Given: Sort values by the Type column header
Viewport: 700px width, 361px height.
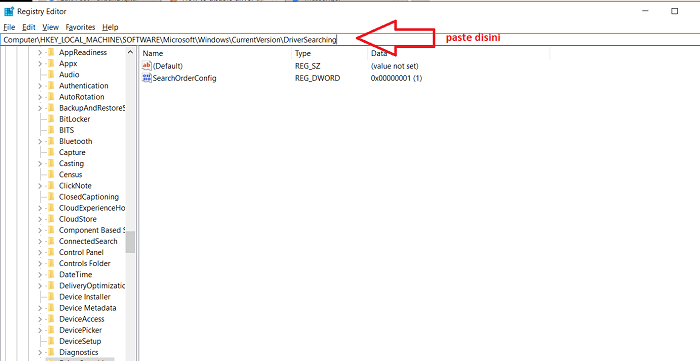Looking at the screenshot, I should (329, 53).
